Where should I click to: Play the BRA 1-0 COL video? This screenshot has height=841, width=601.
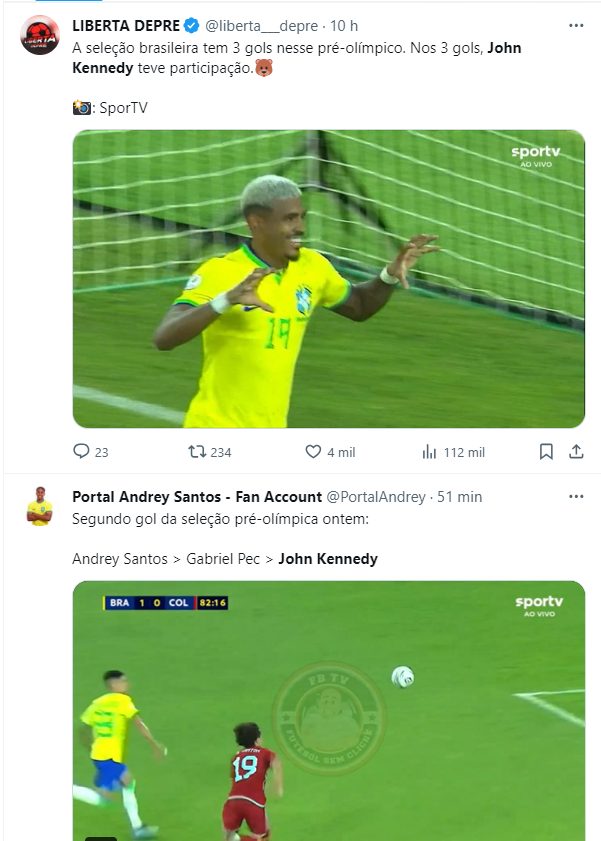point(329,711)
